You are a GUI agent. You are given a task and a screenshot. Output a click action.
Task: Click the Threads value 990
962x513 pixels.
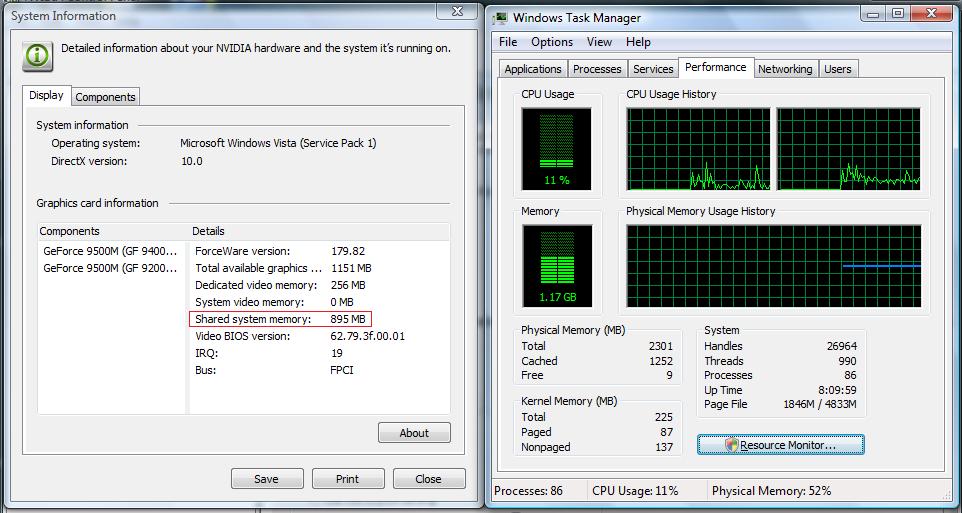[847, 361]
